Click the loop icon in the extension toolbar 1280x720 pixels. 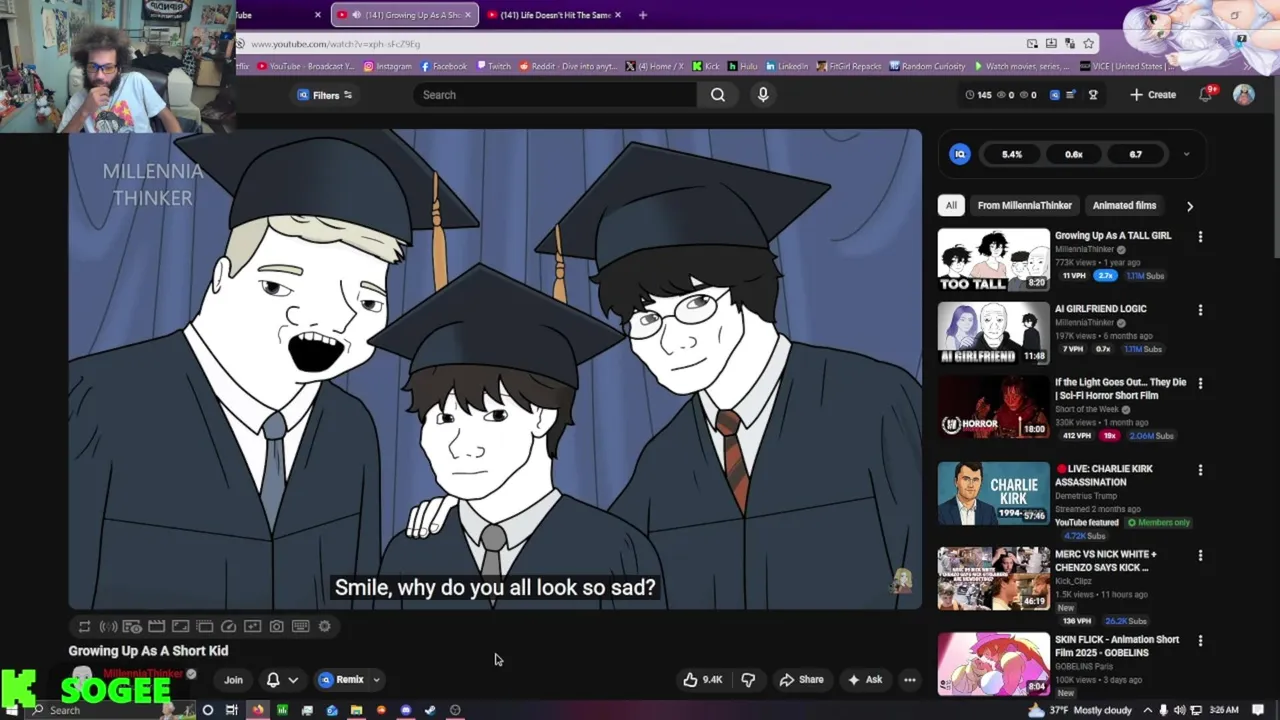coord(84,626)
